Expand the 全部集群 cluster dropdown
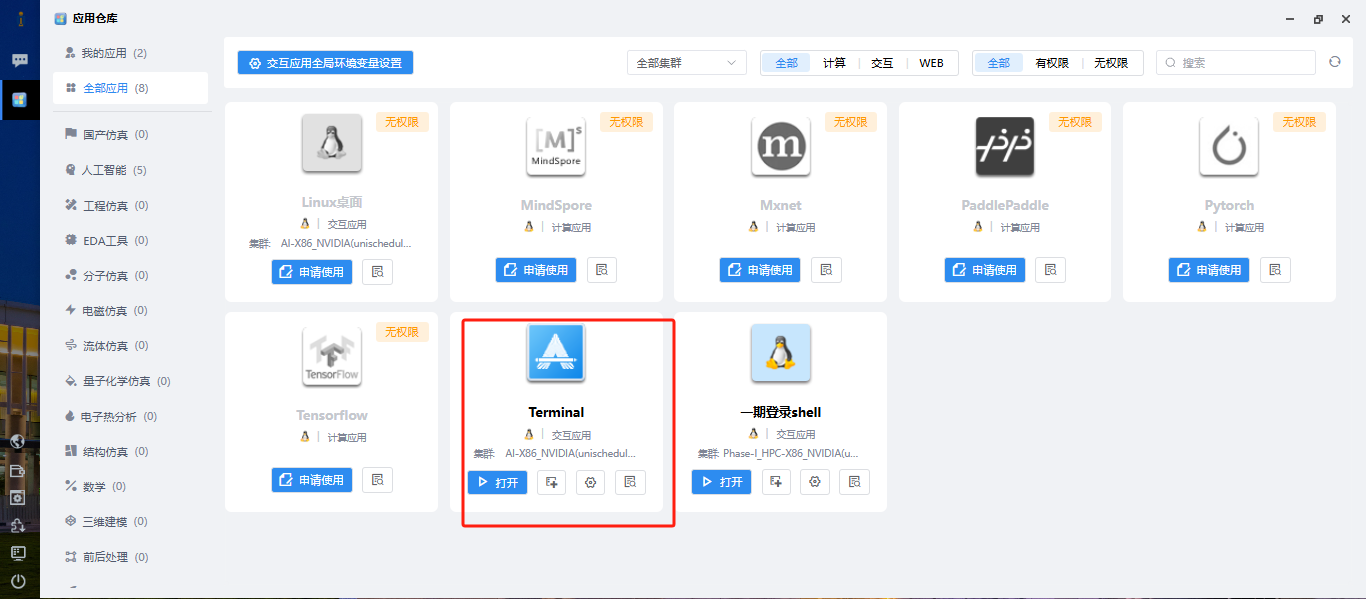 [686, 63]
